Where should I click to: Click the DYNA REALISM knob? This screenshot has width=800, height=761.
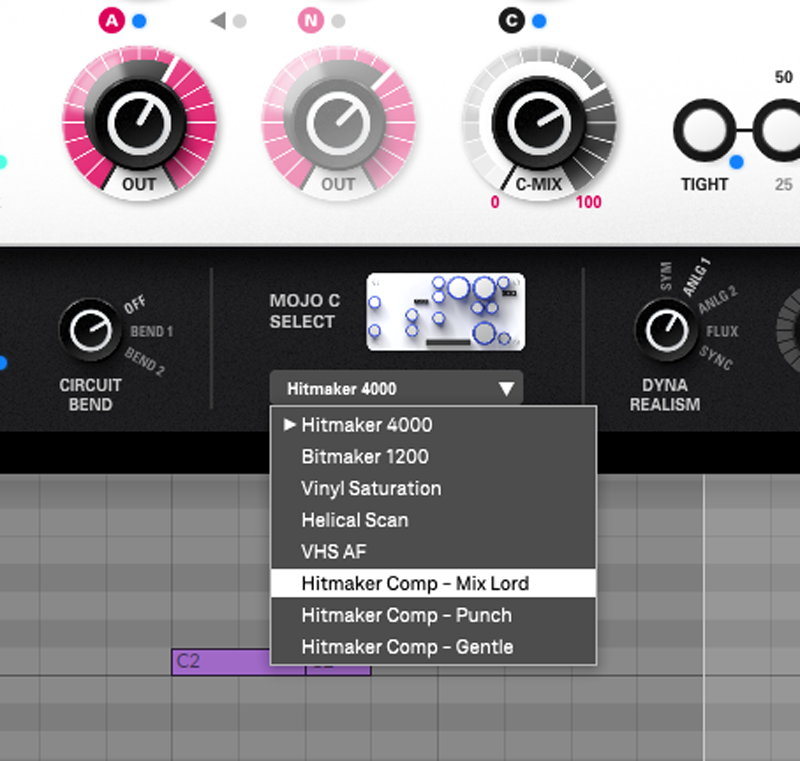(x=666, y=330)
